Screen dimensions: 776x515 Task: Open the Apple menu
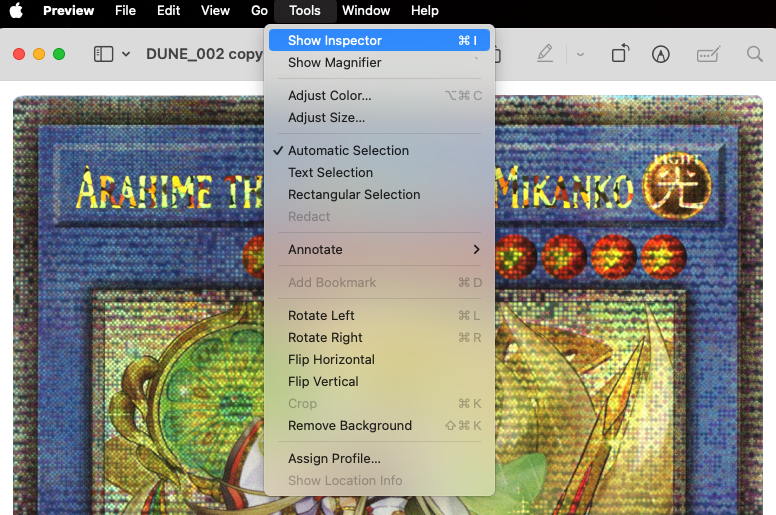tap(16, 11)
